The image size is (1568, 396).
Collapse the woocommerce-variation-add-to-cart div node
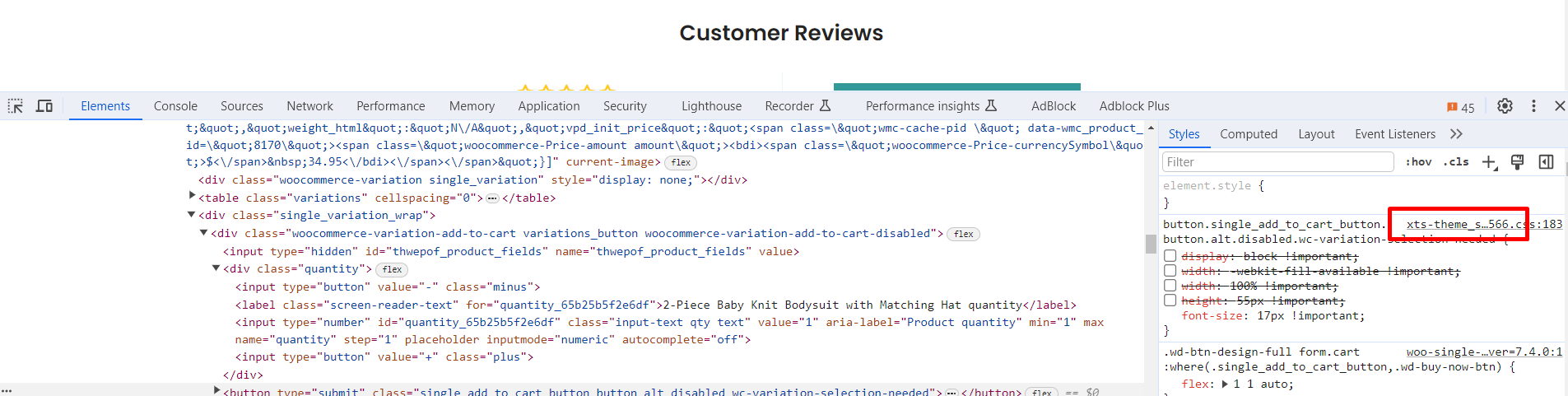point(203,233)
